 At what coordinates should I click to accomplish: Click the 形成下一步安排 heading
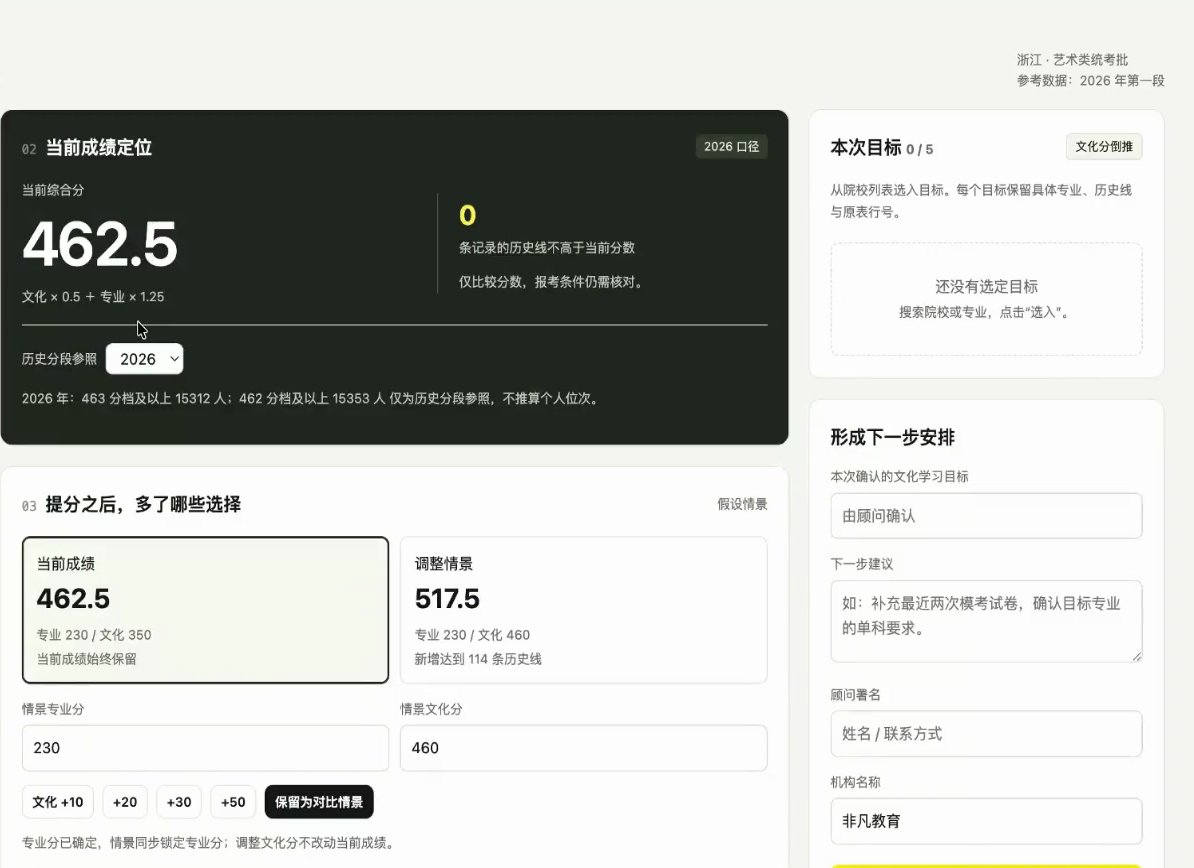coord(892,437)
